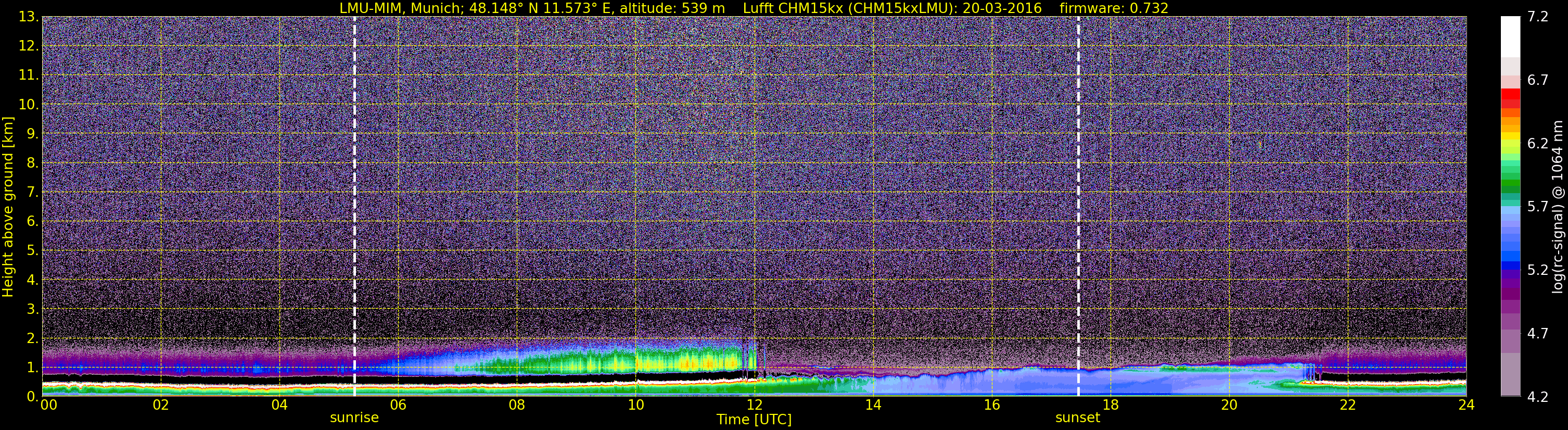
Task: Click the 'Lufft CHM15kx' instrument label
Action: pyautogui.click(x=793, y=8)
